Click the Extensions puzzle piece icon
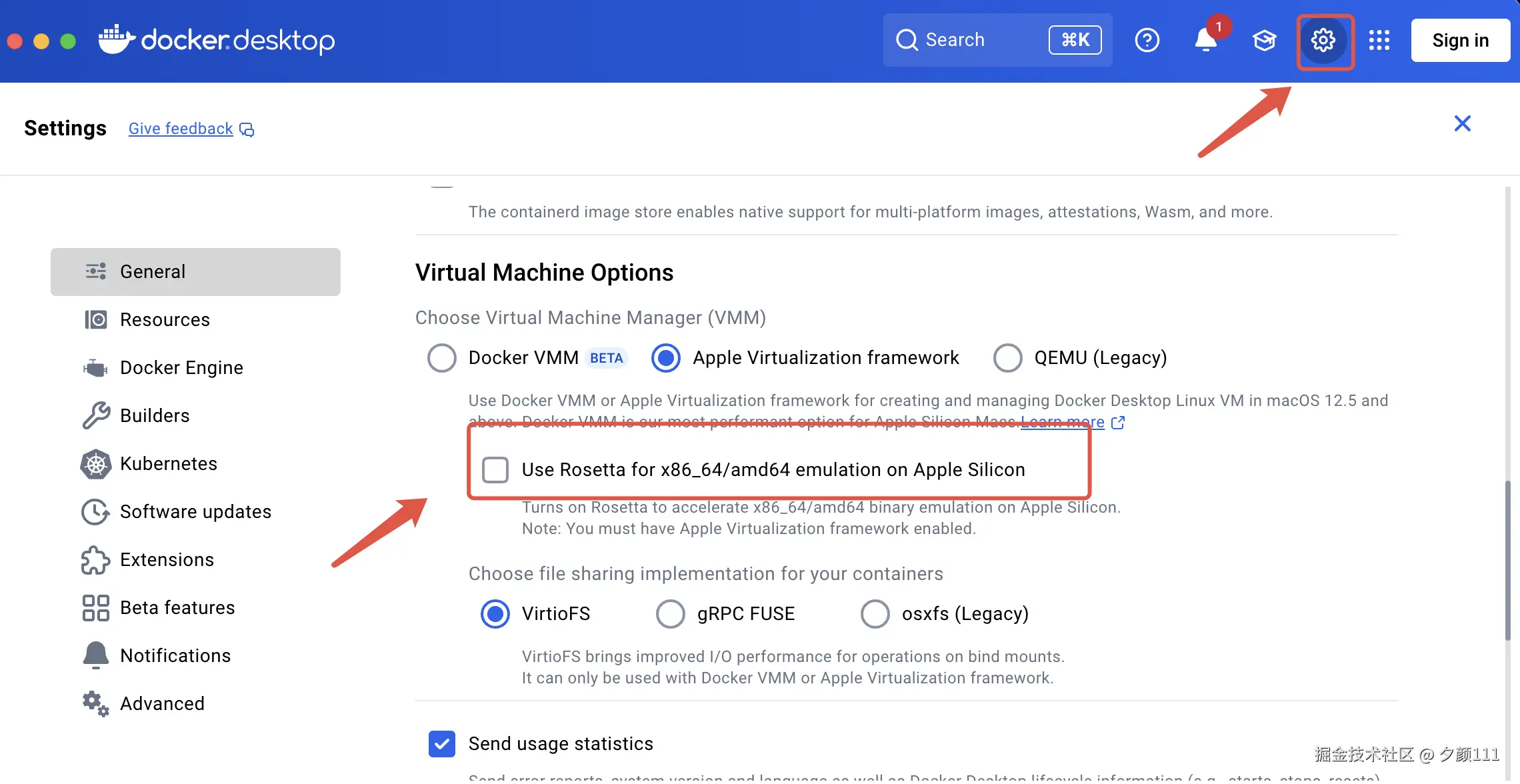Viewport: 1520px width, 784px height. tap(96, 560)
